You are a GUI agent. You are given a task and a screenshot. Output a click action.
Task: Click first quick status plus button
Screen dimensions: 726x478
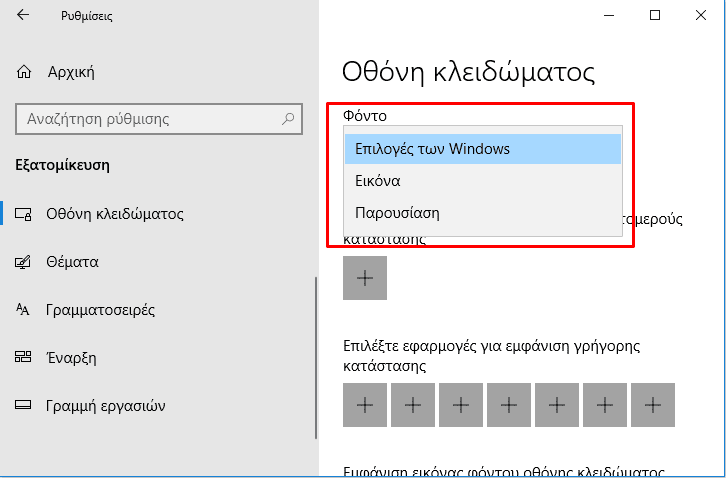click(x=365, y=405)
